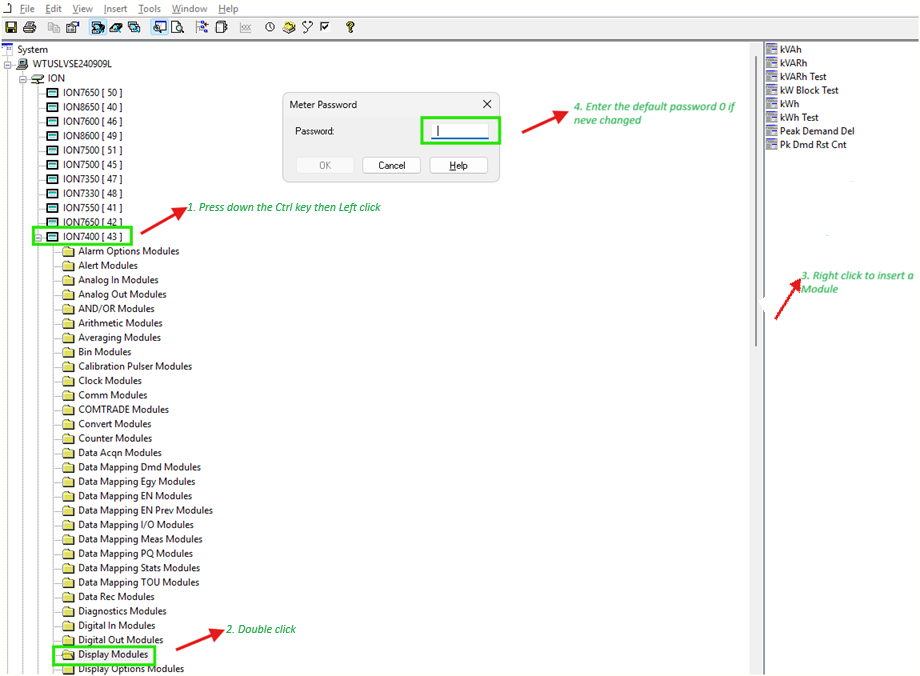Click the OK button in password dialog
Image resolution: width=920 pixels, height=676 pixels.
coord(325,165)
